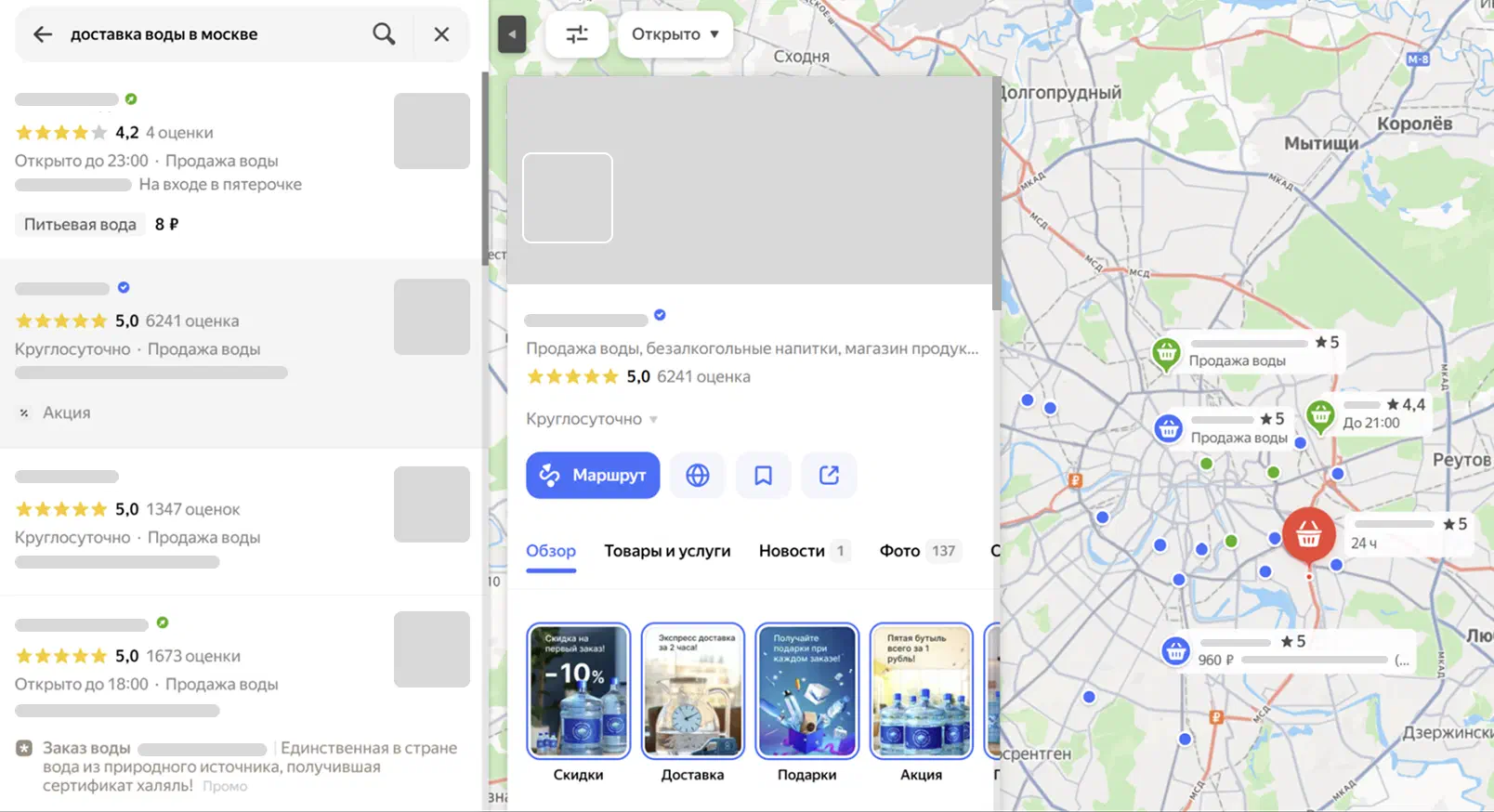The width and height of the screenshot is (1494, 812).
Task: Open the Товары и услуги tab
Action: 667,551
